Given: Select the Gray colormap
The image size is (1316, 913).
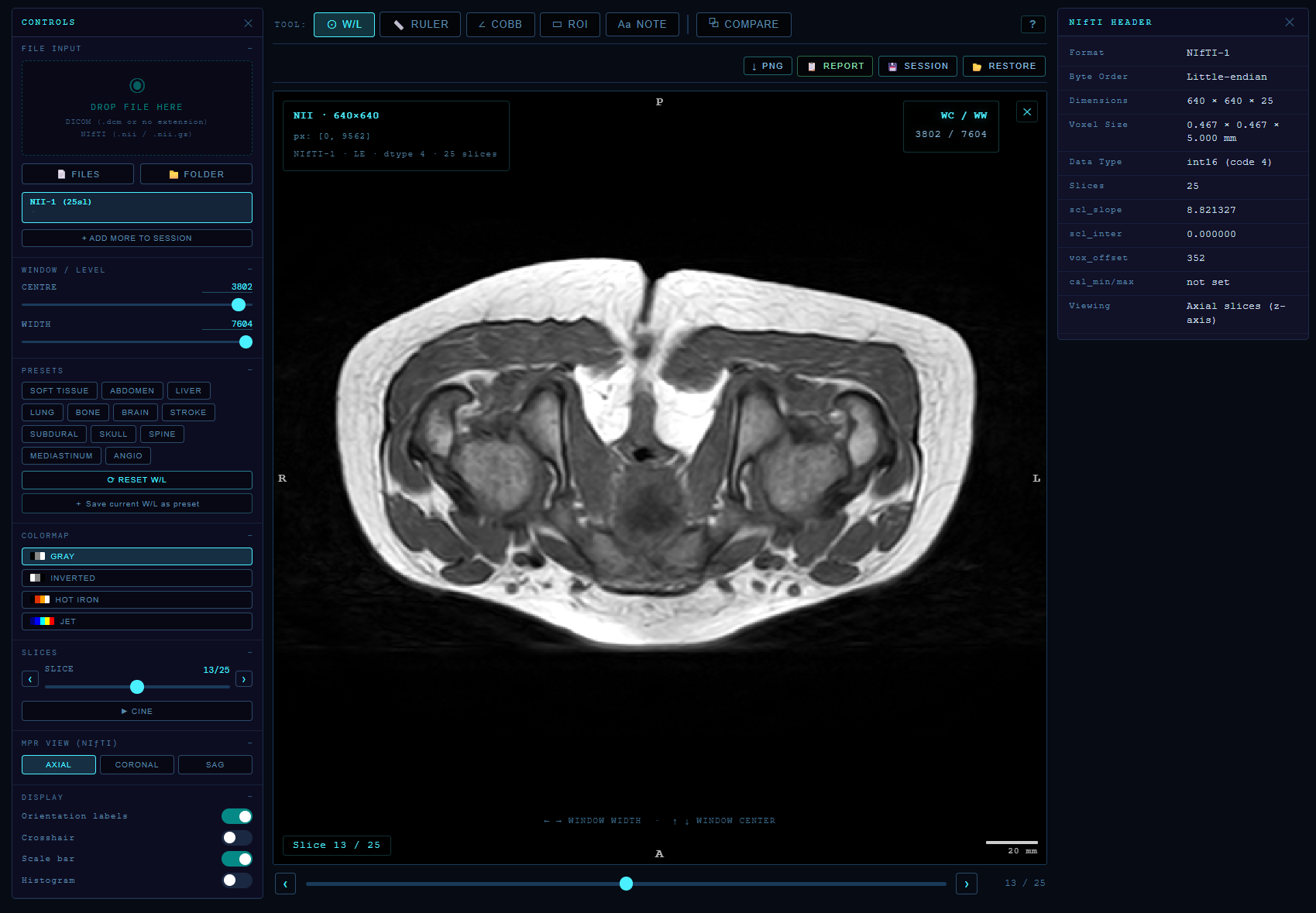Looking at the screenshot, I should click(137, 557).
